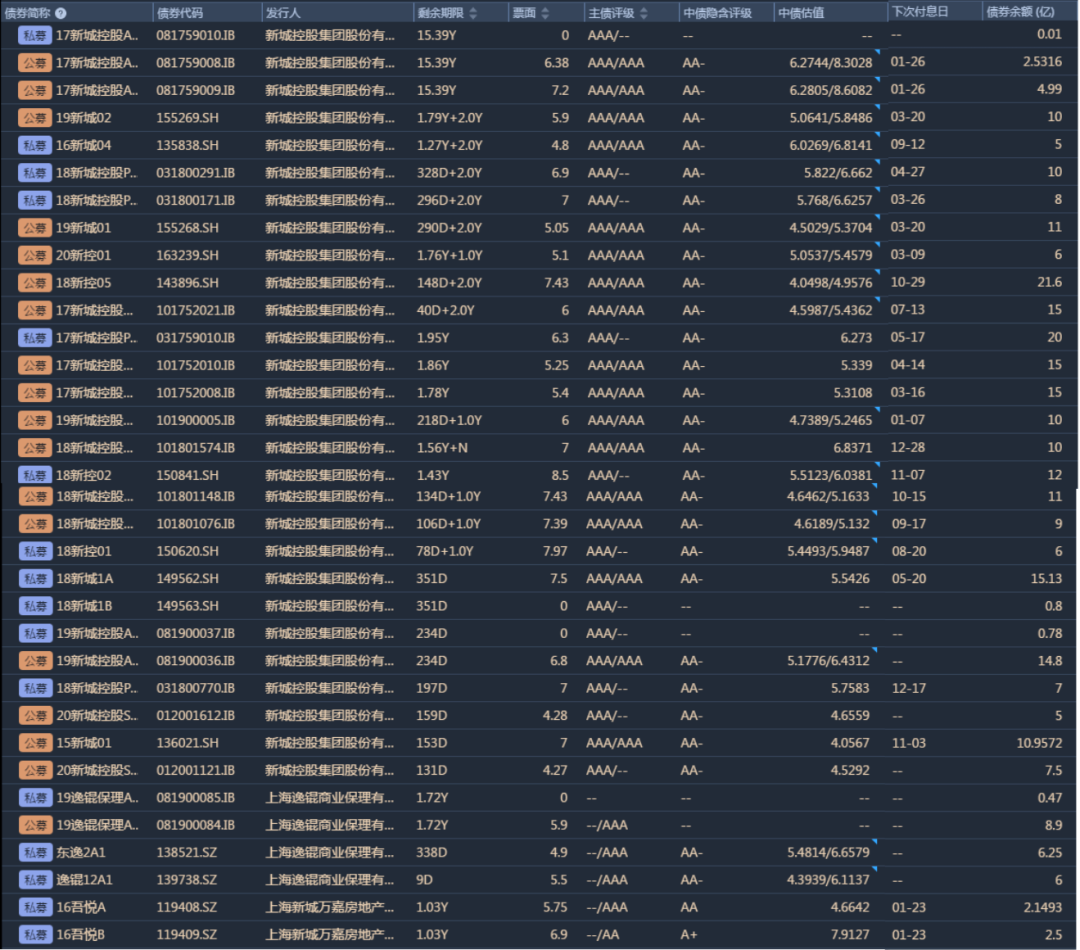Click the 私募 tag beside 东逸2A1
This screenshot has height=950, width=1080.
(x=35, y=852)
